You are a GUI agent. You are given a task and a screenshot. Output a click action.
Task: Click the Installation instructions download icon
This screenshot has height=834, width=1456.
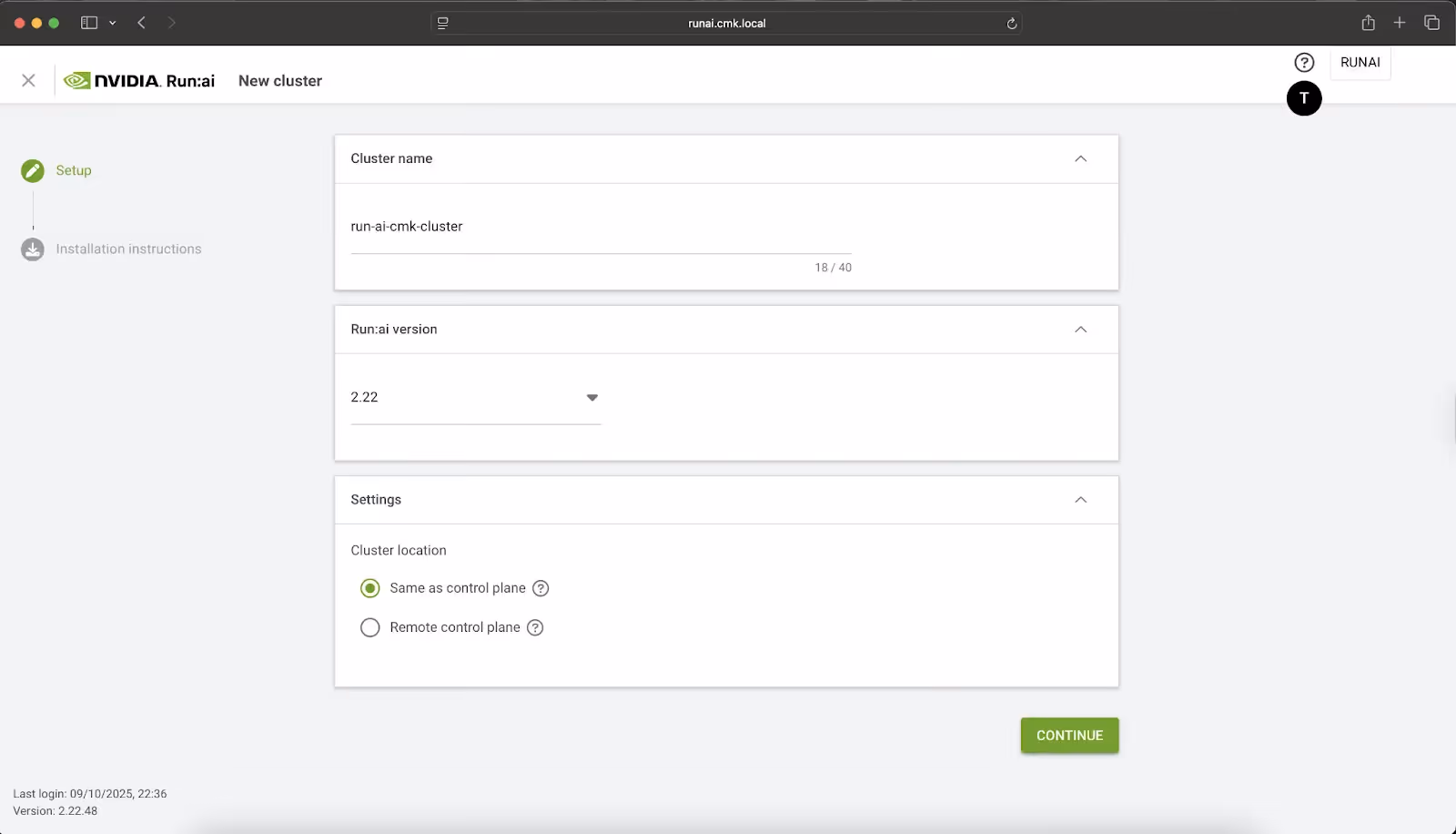pyautogui.click(x=32, y=249)
